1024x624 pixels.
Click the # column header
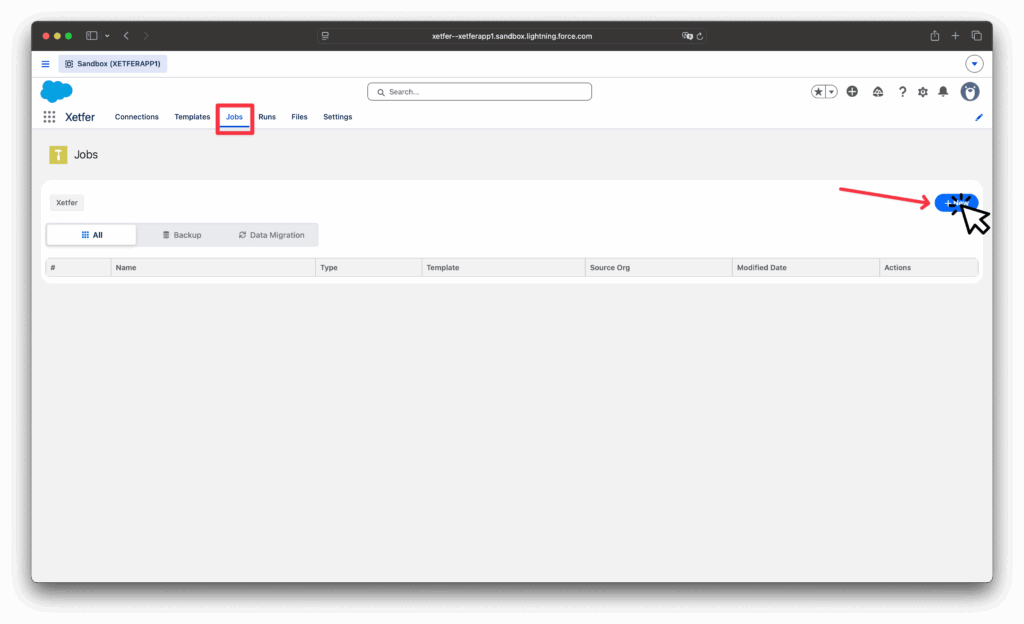(x=78, y=268)
